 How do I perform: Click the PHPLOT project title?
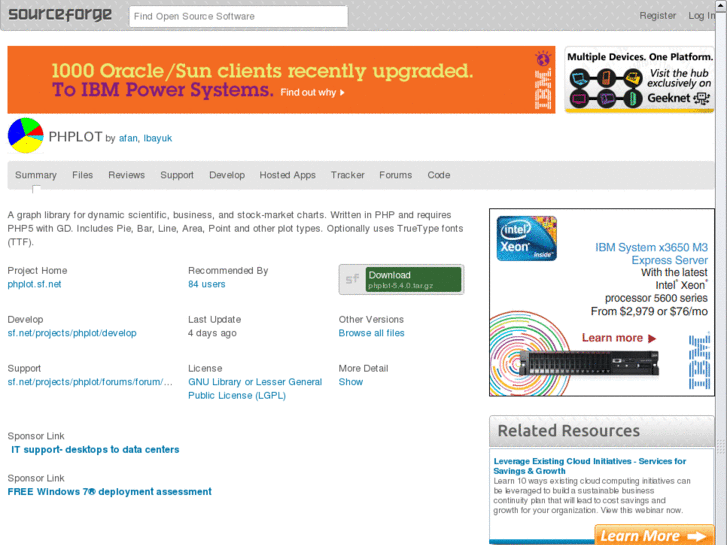tap(75, 137)
